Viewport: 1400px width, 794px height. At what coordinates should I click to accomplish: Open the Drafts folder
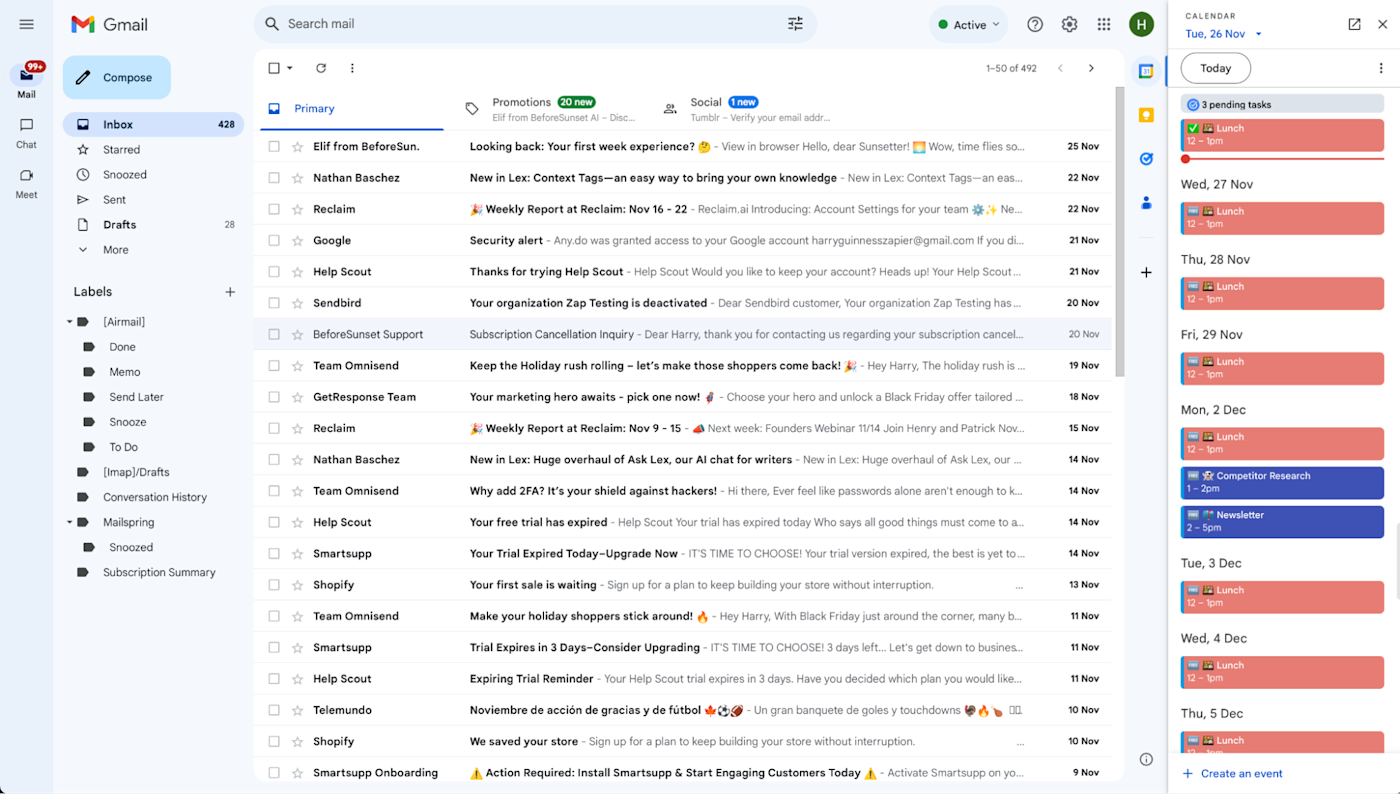[x=153, y=225]
